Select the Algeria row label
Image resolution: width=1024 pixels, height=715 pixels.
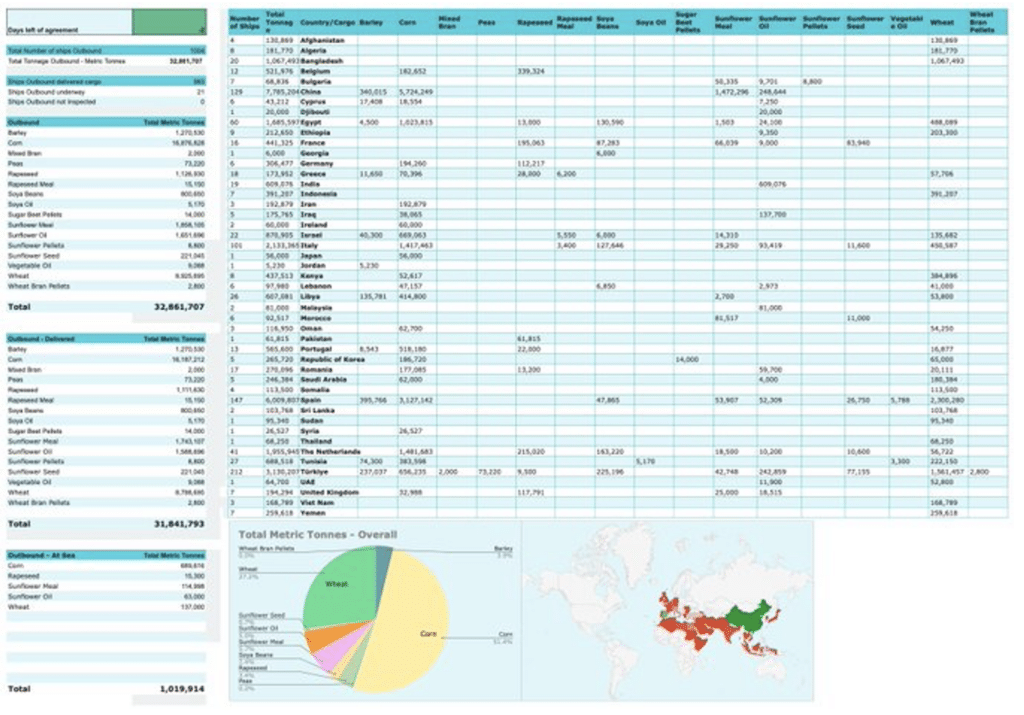(313, 50)
